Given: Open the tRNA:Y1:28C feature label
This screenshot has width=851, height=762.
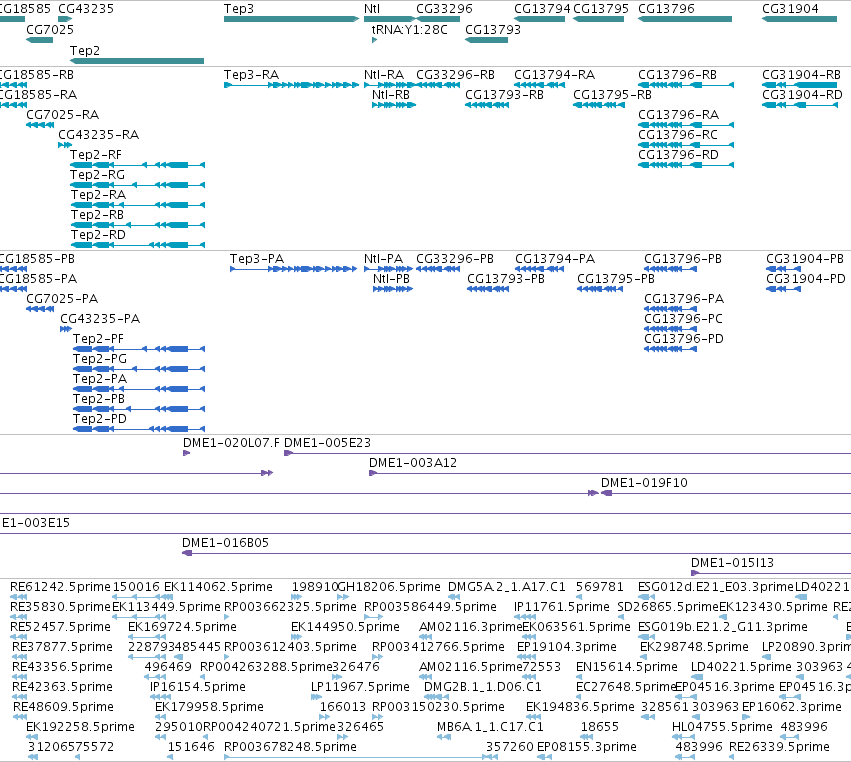Looking at the screenshot, I should [410, 29].
